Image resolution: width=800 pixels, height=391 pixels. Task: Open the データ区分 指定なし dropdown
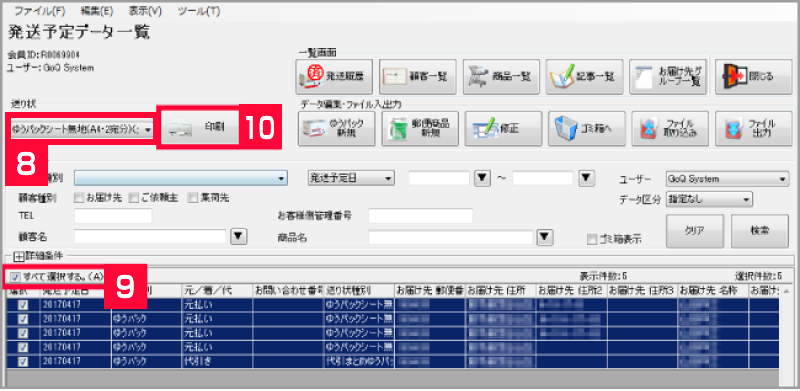[x=709, y=199]
